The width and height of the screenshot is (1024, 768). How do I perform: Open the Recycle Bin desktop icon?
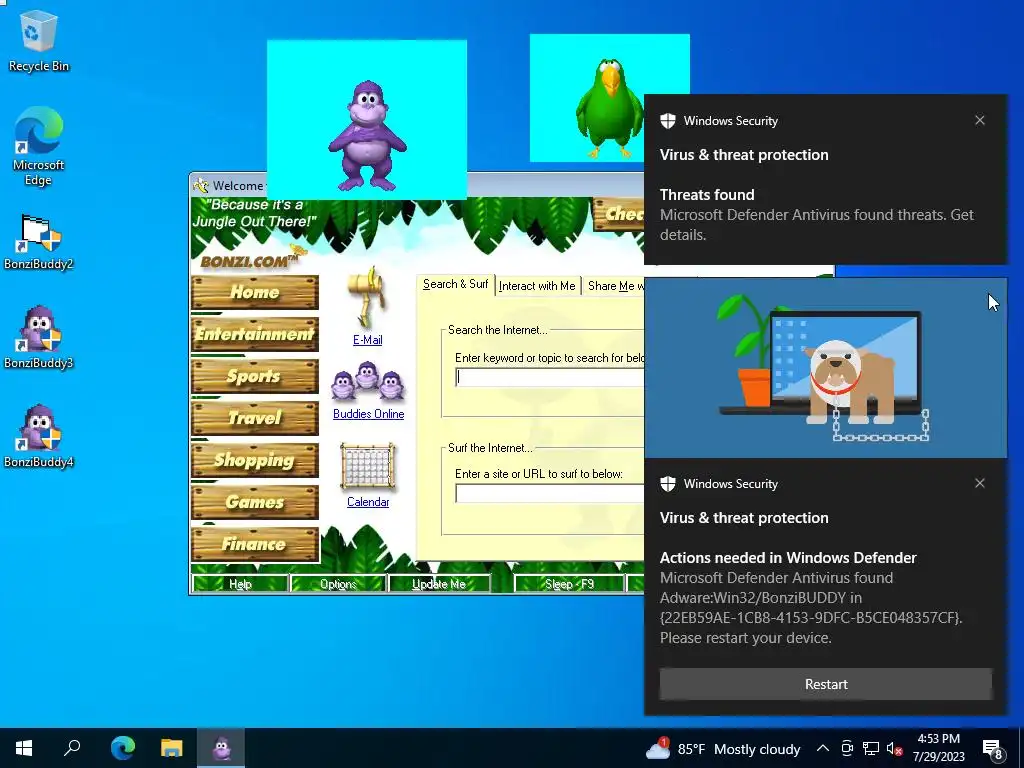39,41
